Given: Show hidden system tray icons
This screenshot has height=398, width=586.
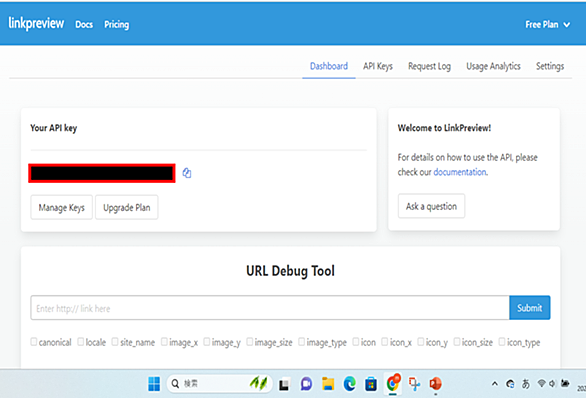Looking at the screenshot, I should click(494, 384).
